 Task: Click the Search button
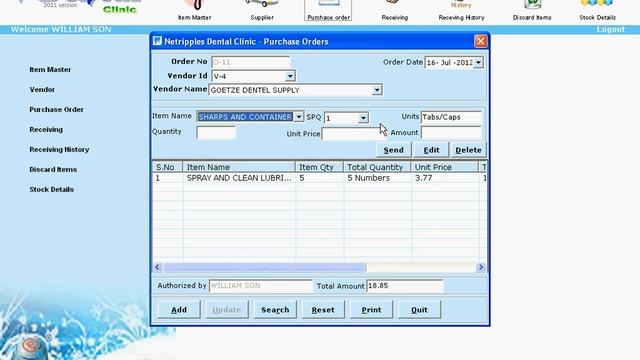275,310
